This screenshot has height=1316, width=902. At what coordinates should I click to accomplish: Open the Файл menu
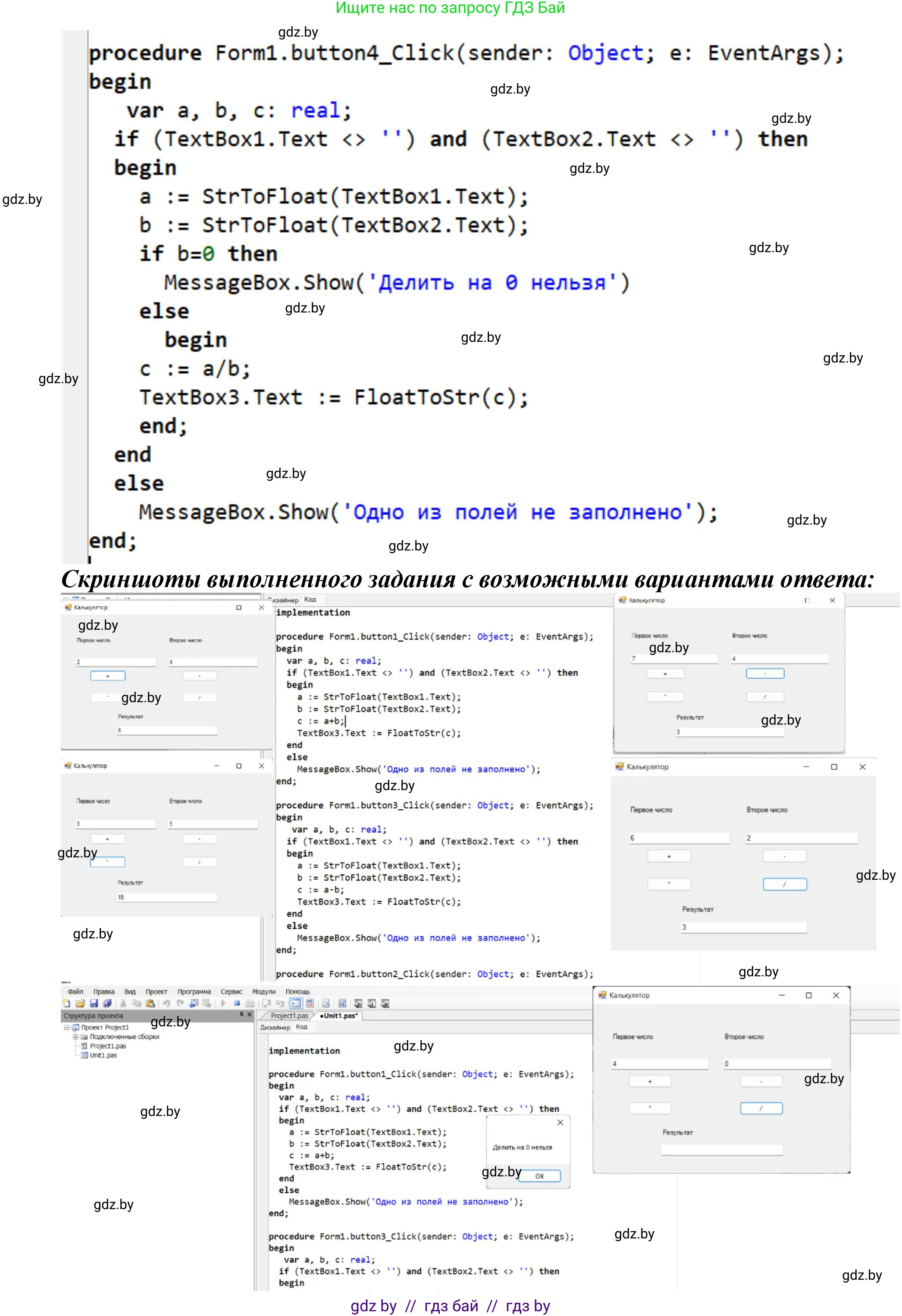(x=75, y=992)
